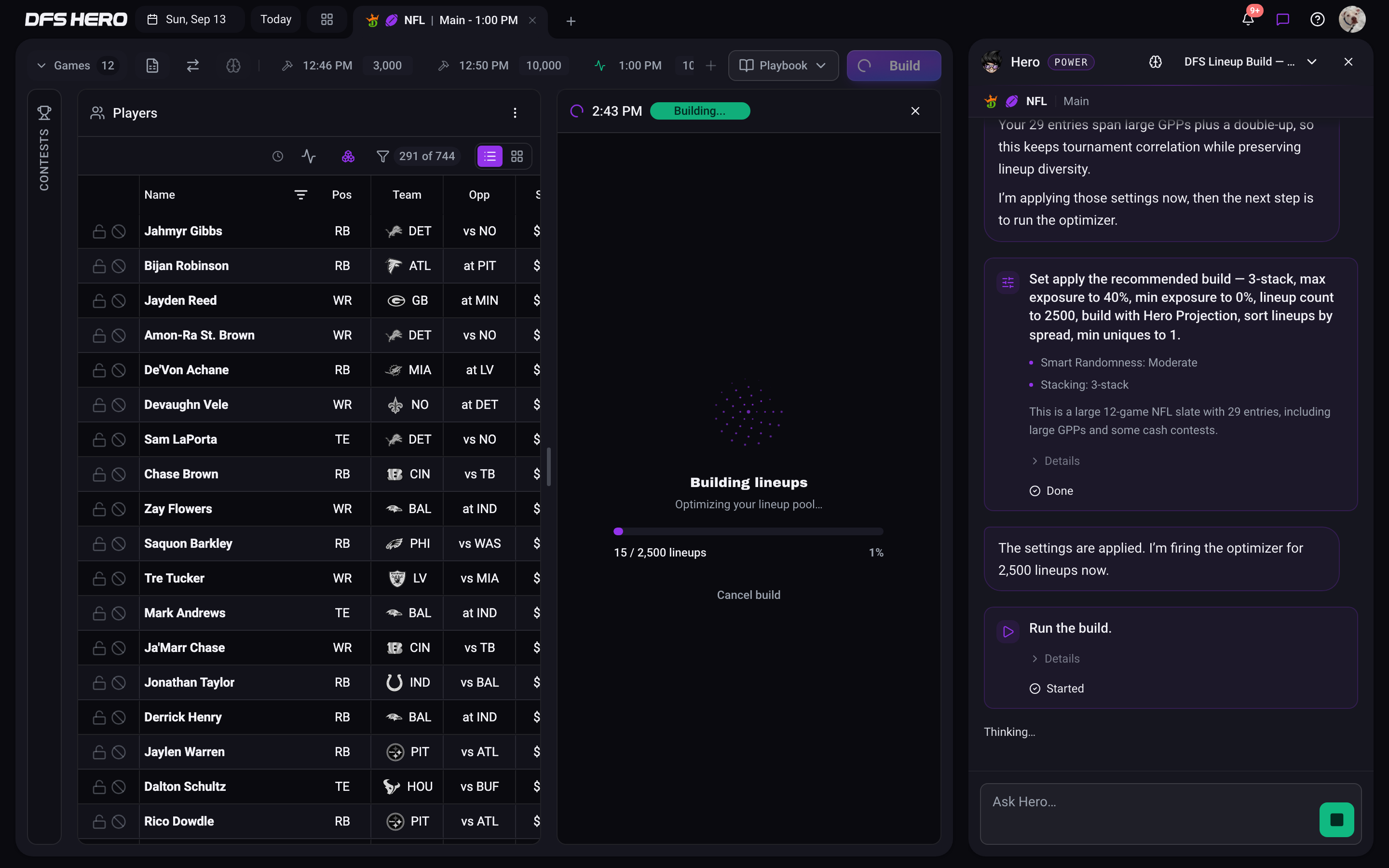Lock Jahmyr Gibbs
This screenshot has width=1389, height=868.
(99, 231)
